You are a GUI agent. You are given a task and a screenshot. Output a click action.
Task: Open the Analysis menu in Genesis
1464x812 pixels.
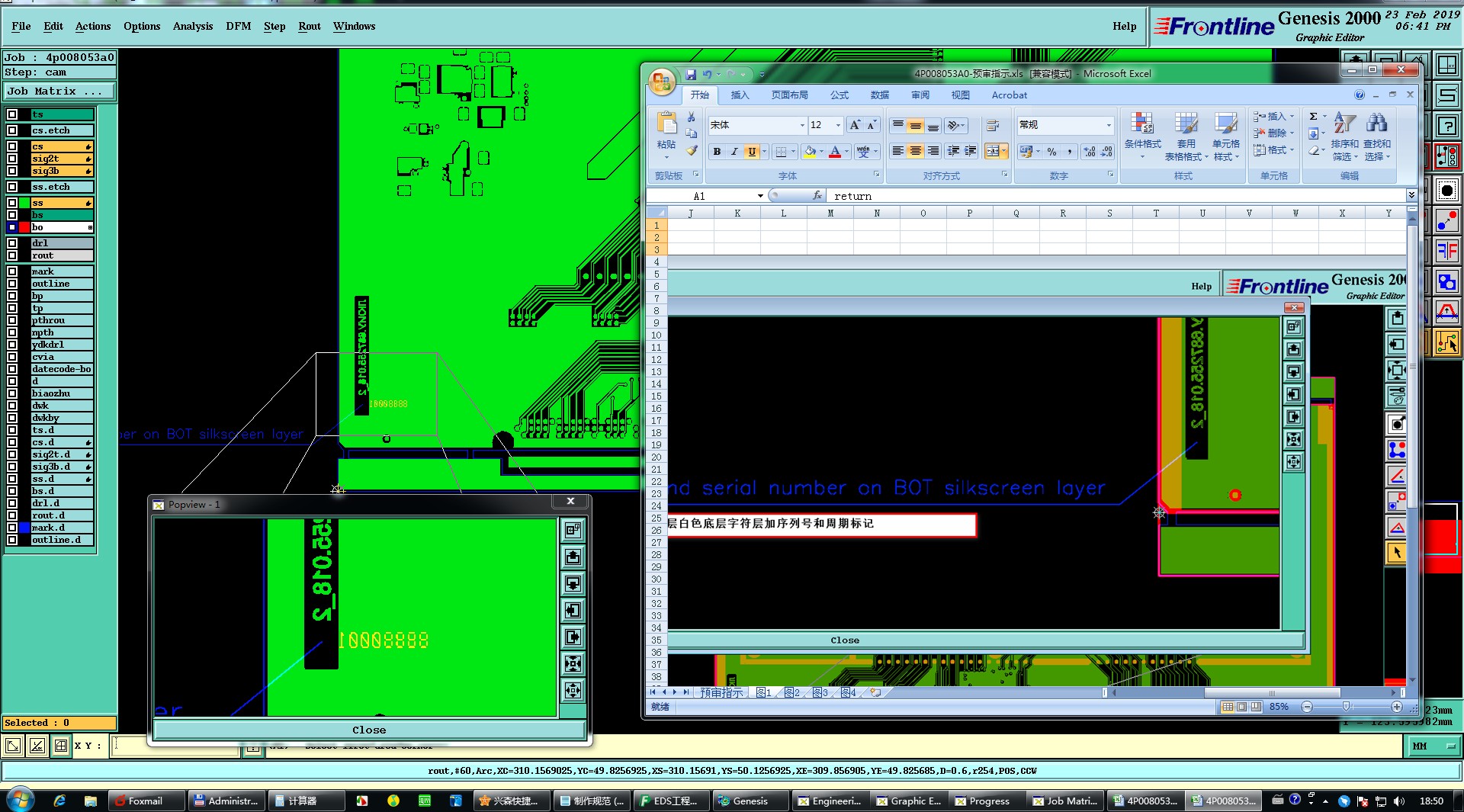point(193,26)
